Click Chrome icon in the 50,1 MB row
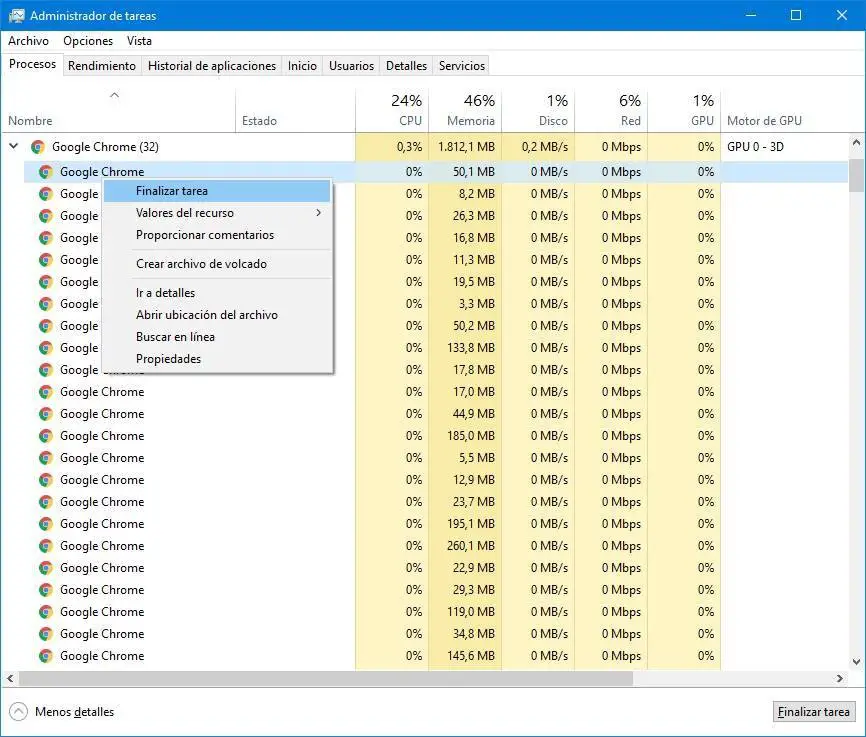Screen dimensions: 866x737 point(46,172)
